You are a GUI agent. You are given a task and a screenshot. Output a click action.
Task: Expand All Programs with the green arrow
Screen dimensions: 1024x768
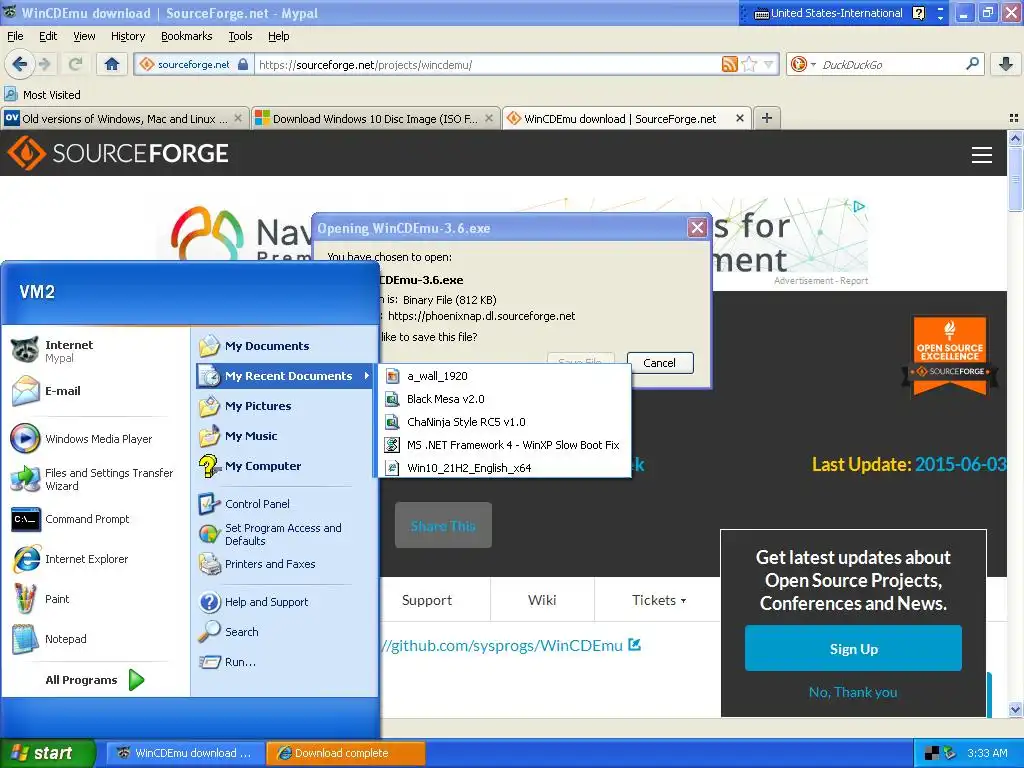136,680
